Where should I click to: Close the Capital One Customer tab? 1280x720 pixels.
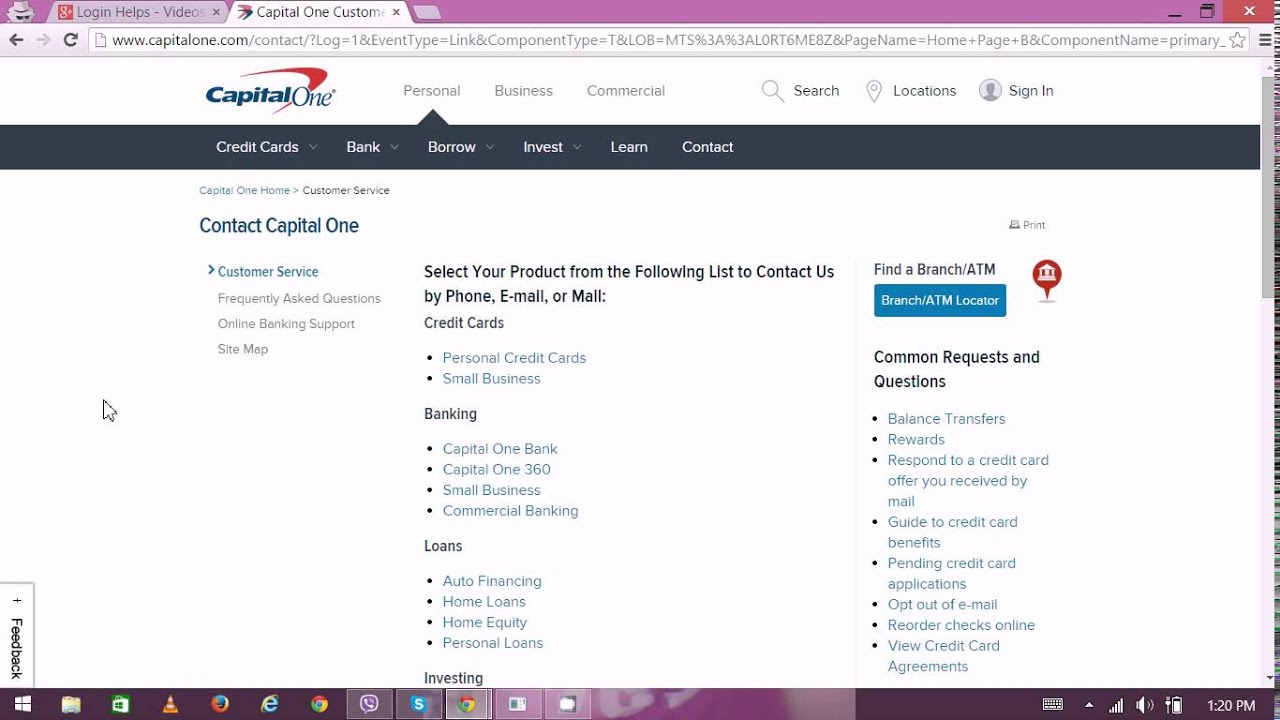[x=397, y=12]
